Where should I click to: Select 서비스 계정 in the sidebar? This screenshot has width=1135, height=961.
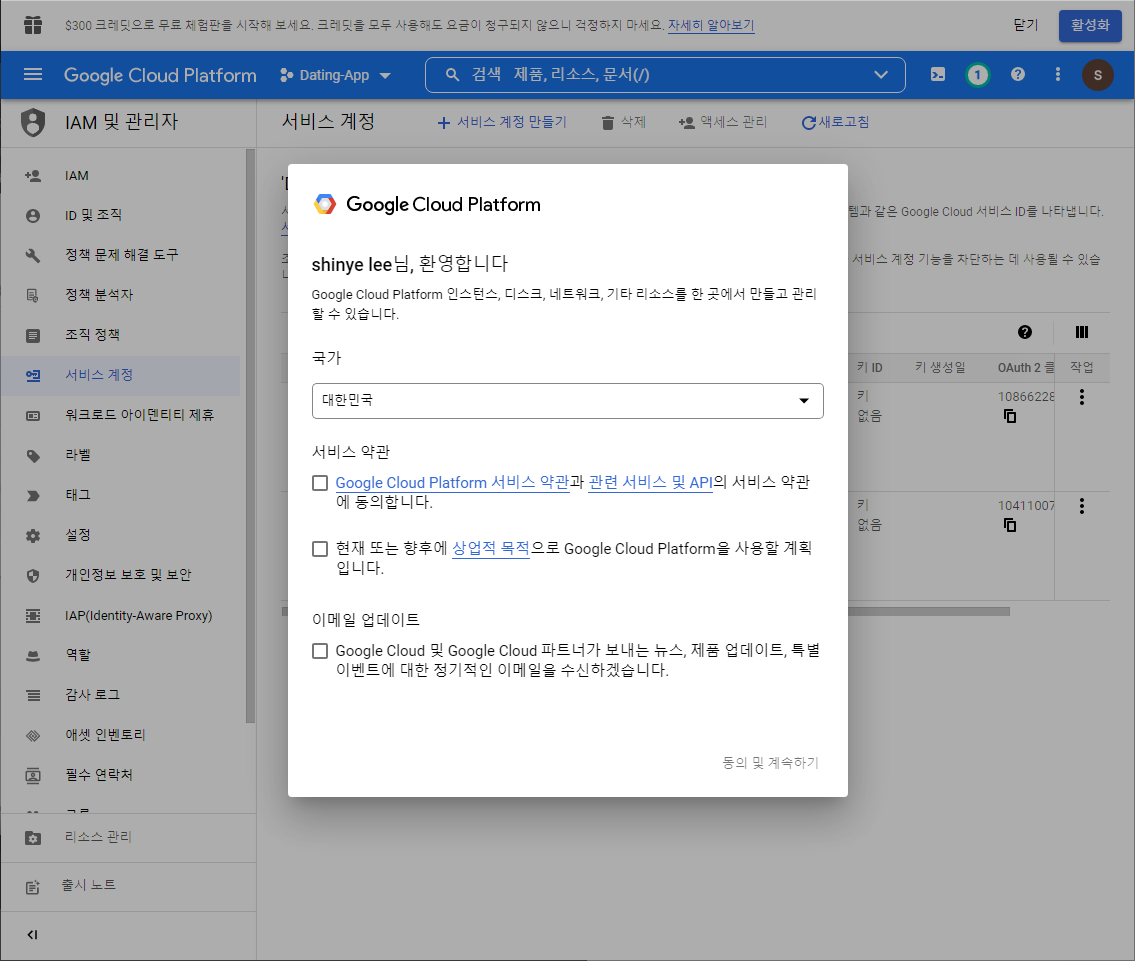[x=120, y=375]
